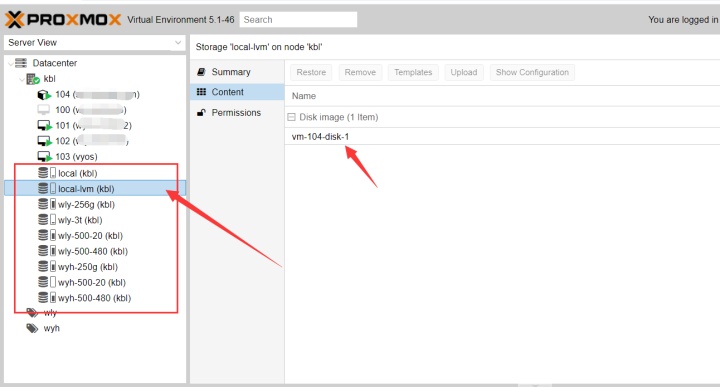The width and height of the screenshot is (720, 387).
Task: Select wly-3t (kbl) storage label
Action: pos(80,220)
